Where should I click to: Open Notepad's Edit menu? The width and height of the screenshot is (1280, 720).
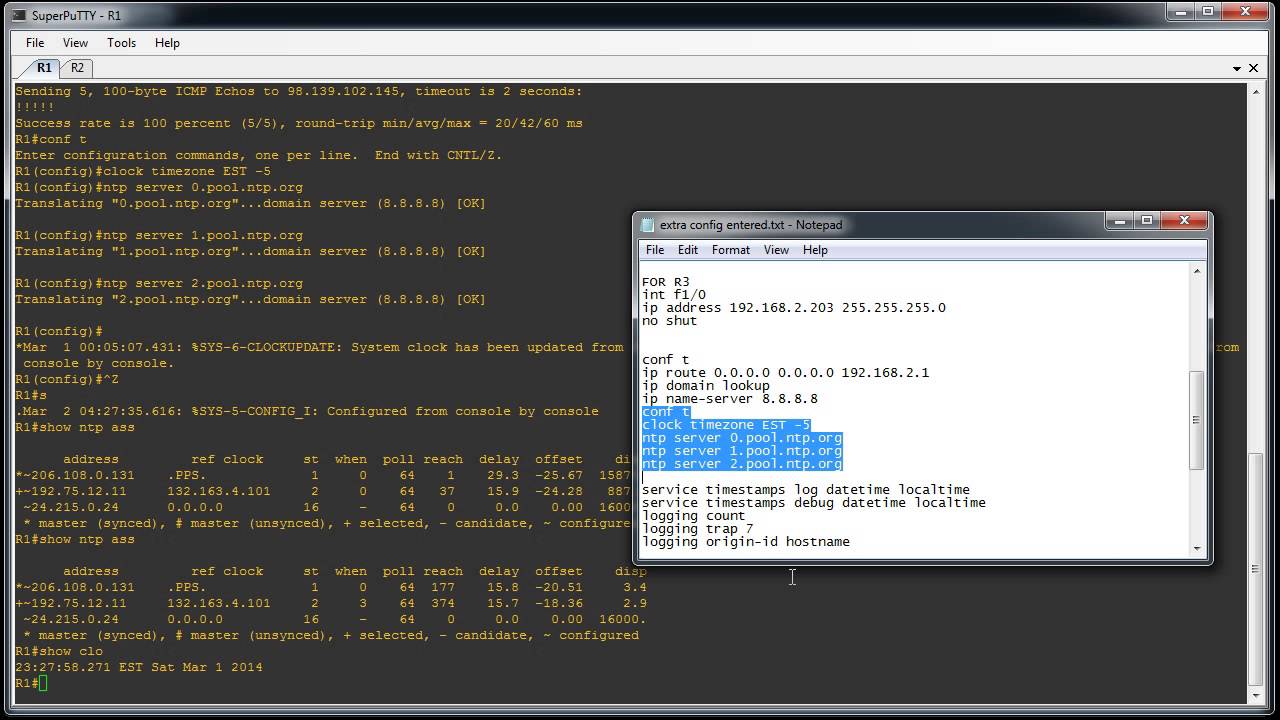coord(688,250)
